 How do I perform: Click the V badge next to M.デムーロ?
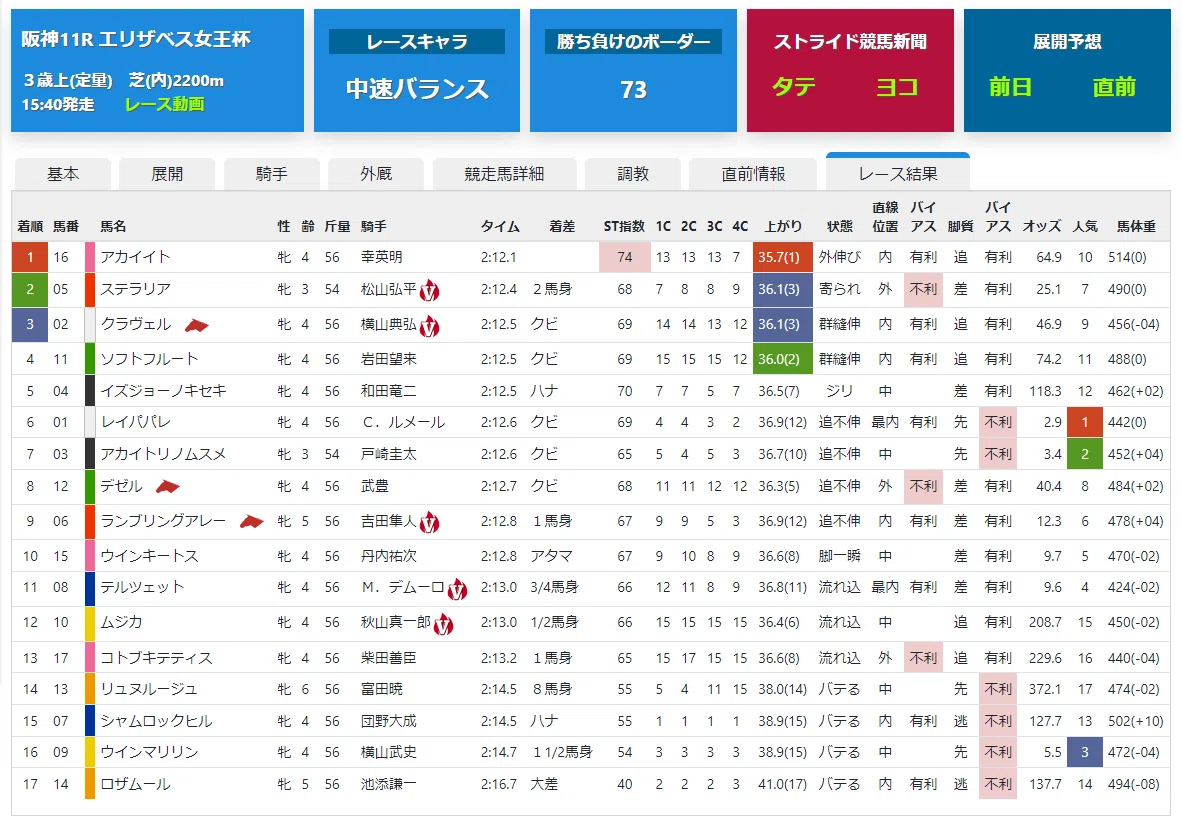[x=457, y=589]
